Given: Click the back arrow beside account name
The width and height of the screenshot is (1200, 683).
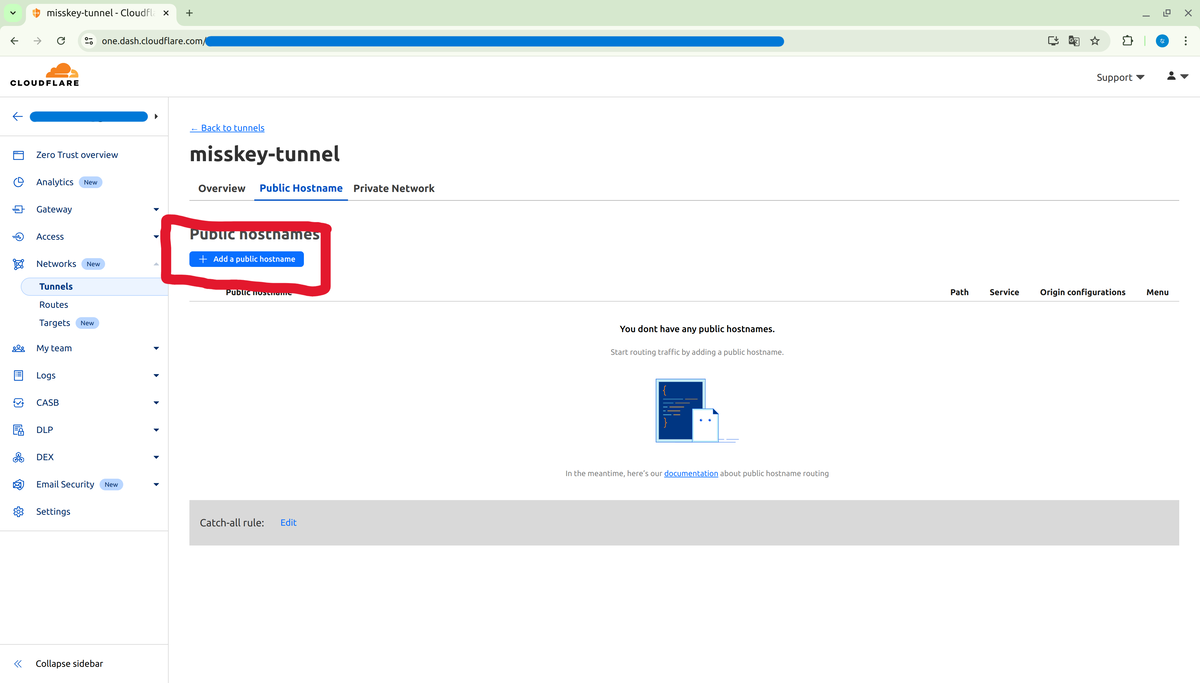Looking at the screenshot, I should 17,116.
